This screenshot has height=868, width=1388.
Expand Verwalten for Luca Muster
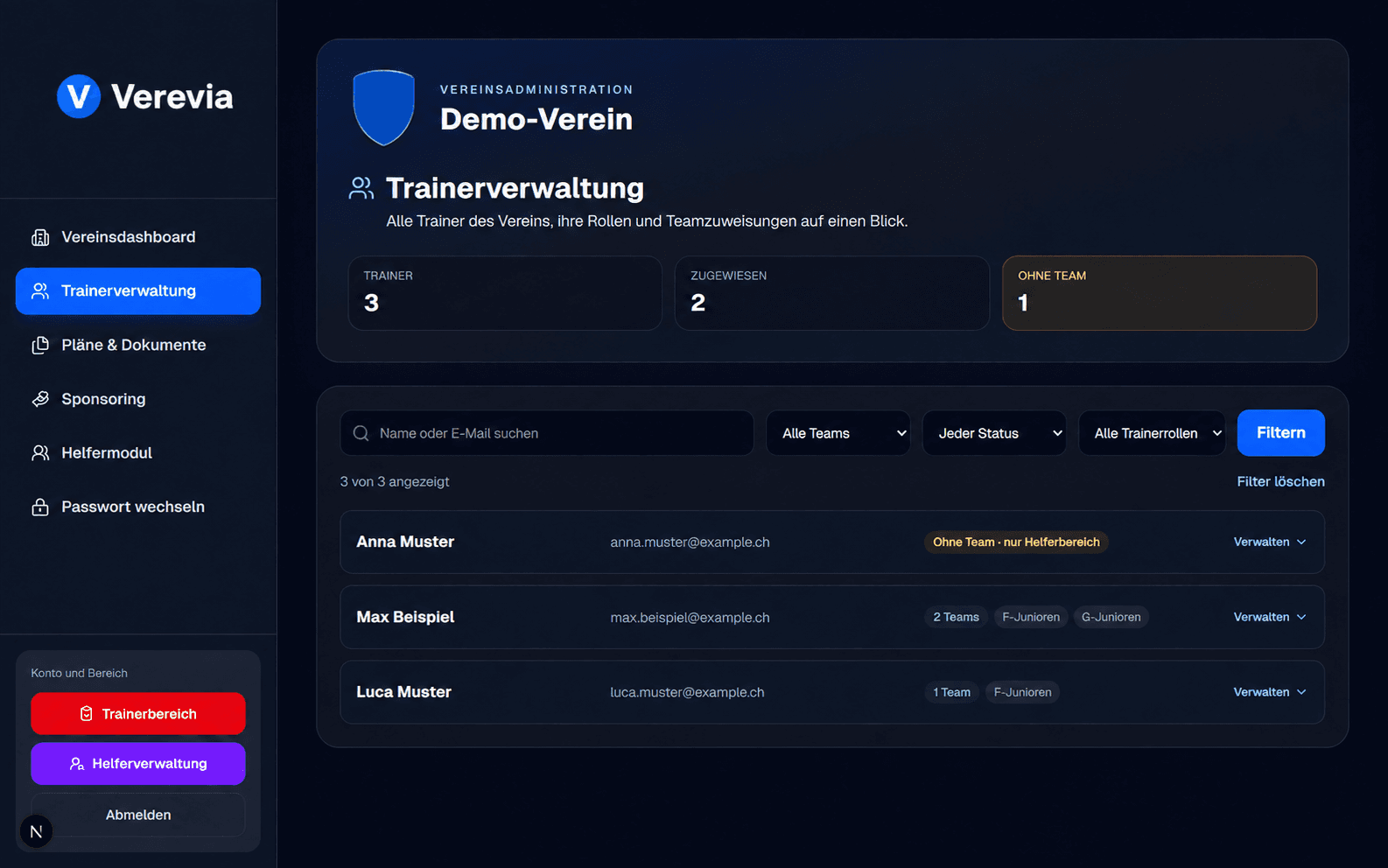tap(1270, 692)
